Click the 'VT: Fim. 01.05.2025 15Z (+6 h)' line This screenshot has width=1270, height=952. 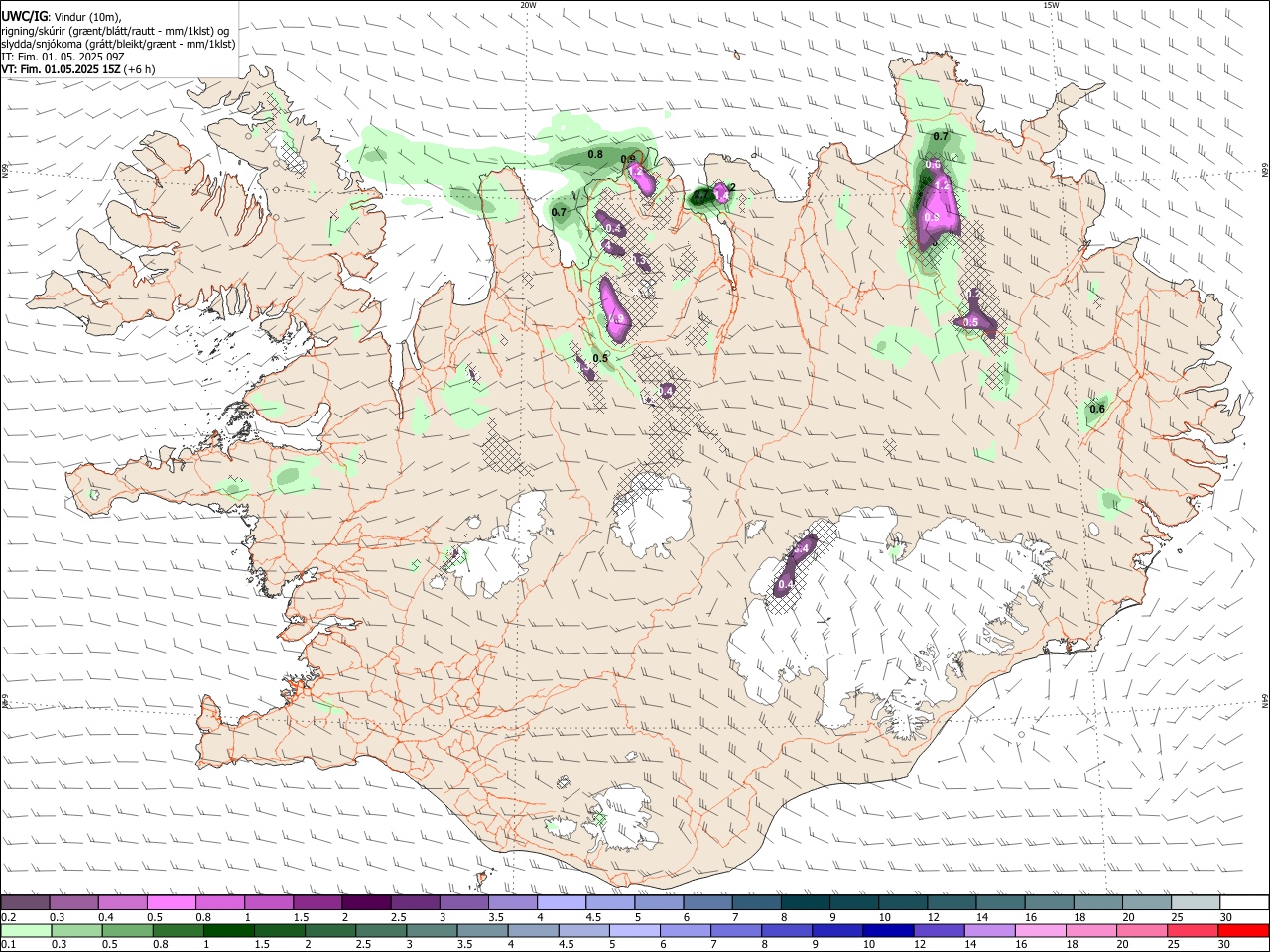[x=78, y=69]
